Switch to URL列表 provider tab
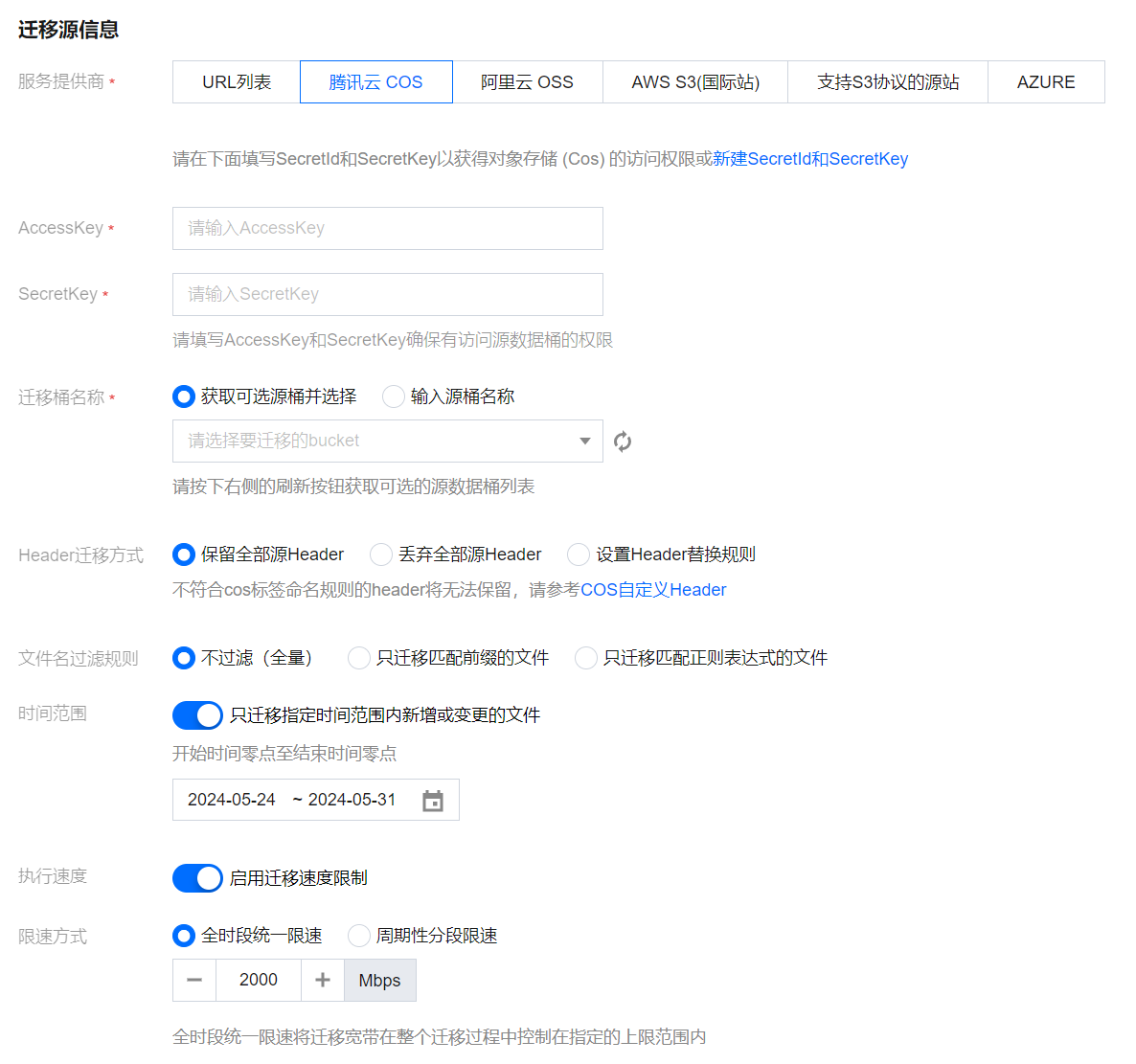1136x1064 pixels. coord(237,82)
